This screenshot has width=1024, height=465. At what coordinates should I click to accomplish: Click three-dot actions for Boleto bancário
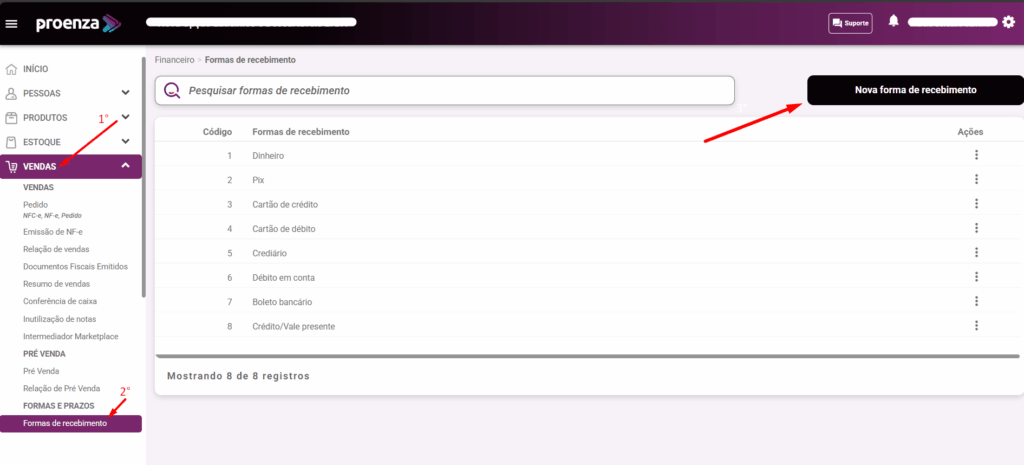click(975, 301)
